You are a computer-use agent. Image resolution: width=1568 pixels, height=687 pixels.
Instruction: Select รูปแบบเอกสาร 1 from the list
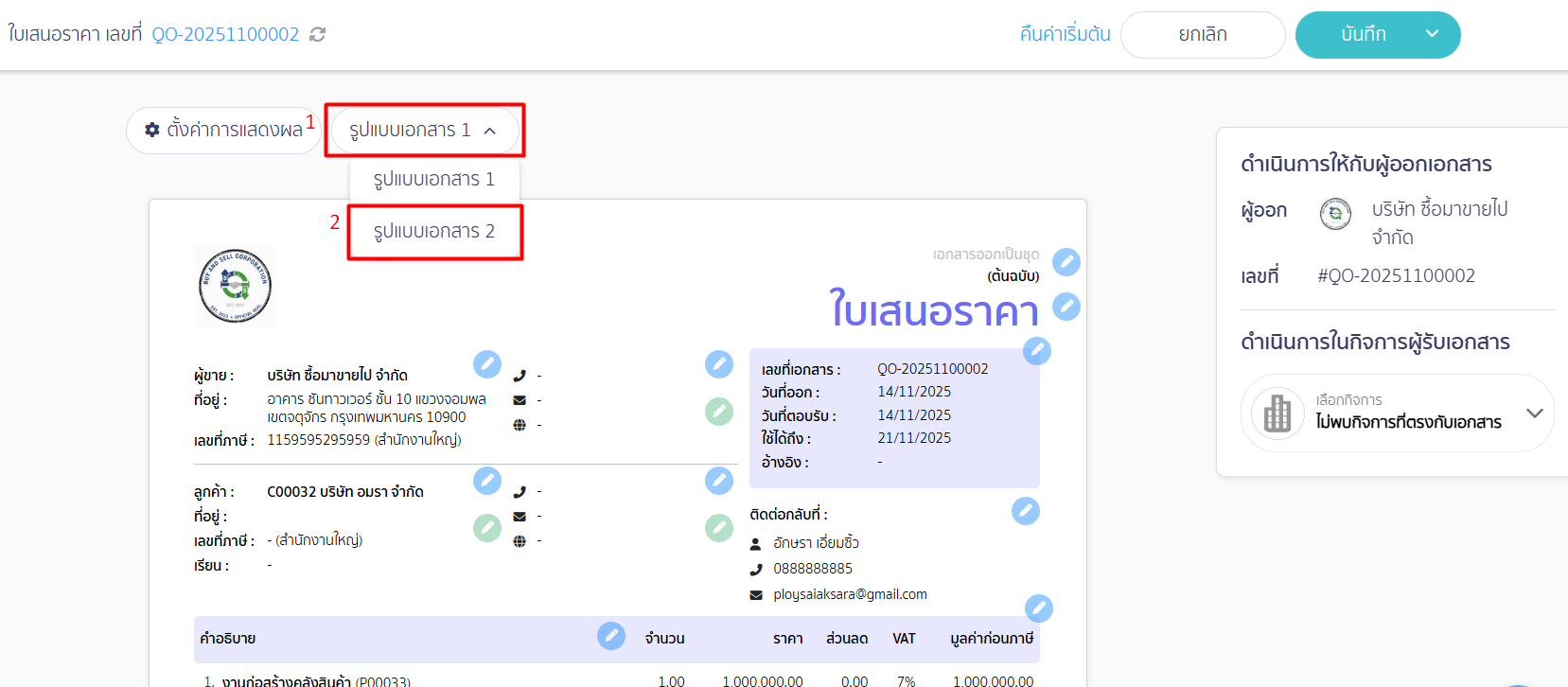[434, 179]
